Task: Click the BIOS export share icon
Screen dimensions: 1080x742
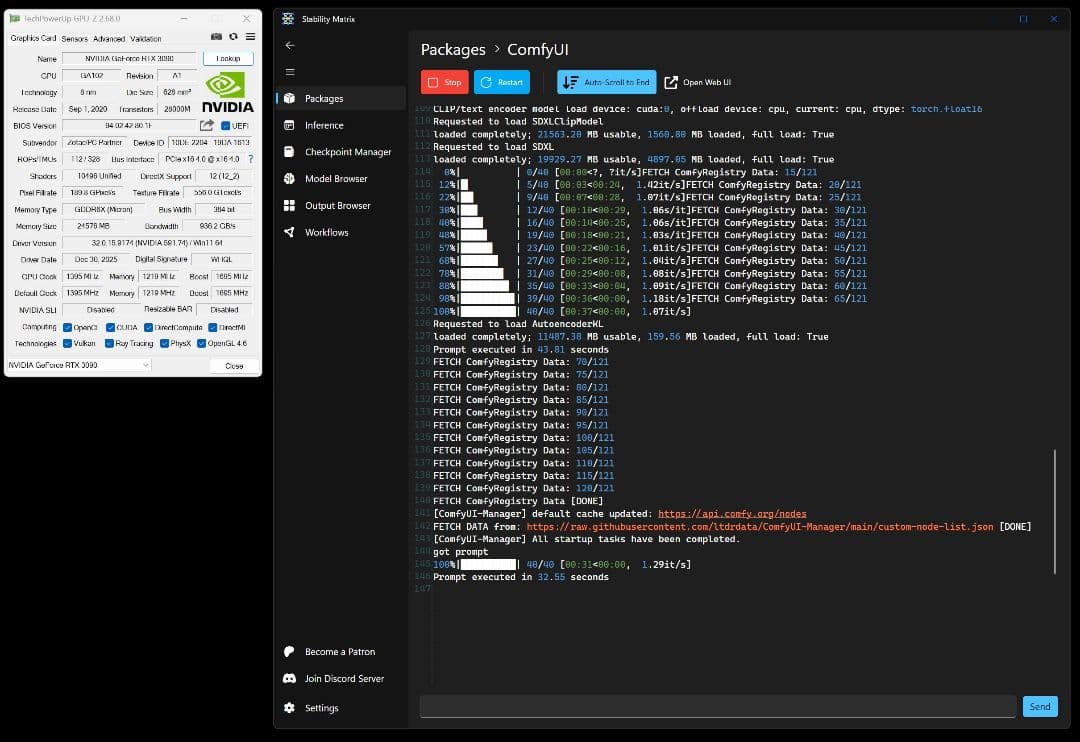Action: tap(207, 126)
